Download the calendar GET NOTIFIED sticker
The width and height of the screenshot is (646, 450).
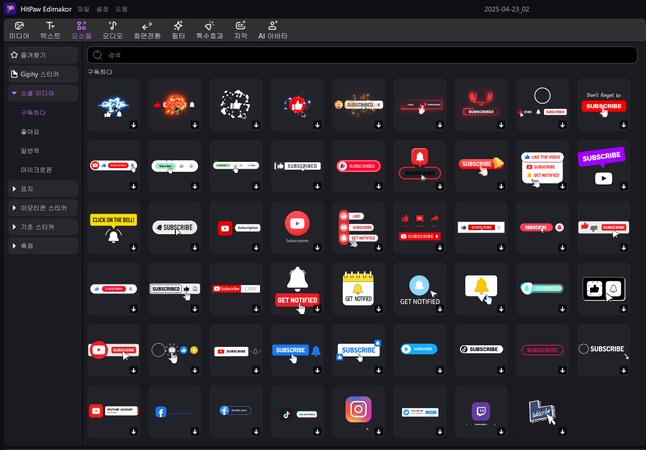[379, 309]
